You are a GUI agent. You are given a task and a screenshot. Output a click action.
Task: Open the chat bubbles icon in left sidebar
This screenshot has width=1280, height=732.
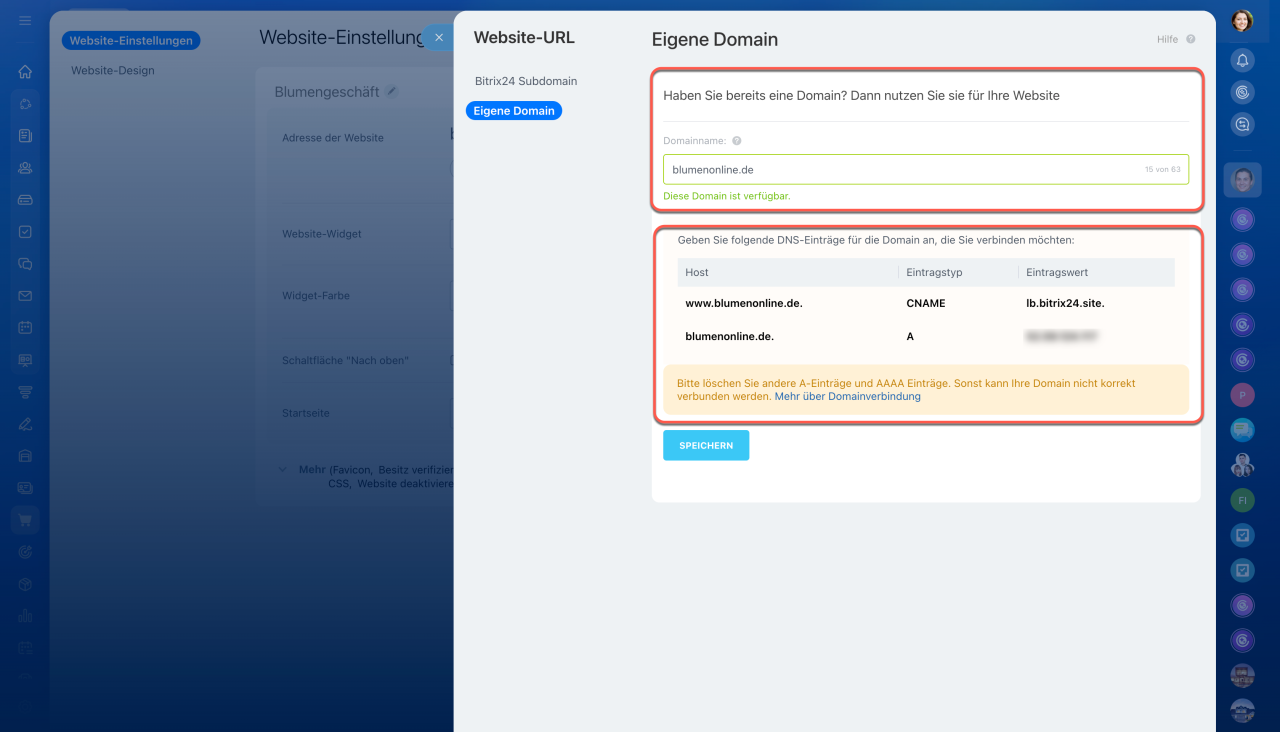25,264
